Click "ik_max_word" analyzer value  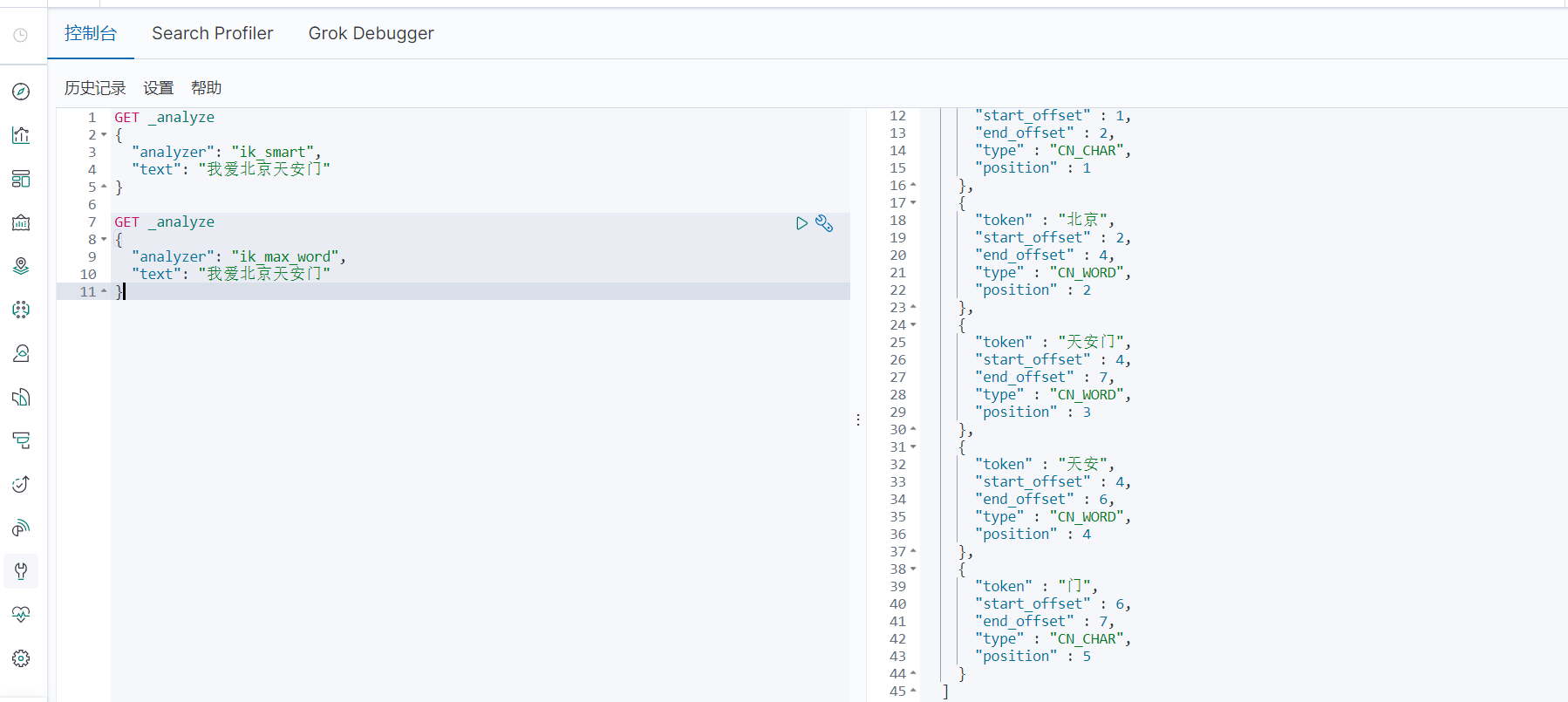(285, 256)
